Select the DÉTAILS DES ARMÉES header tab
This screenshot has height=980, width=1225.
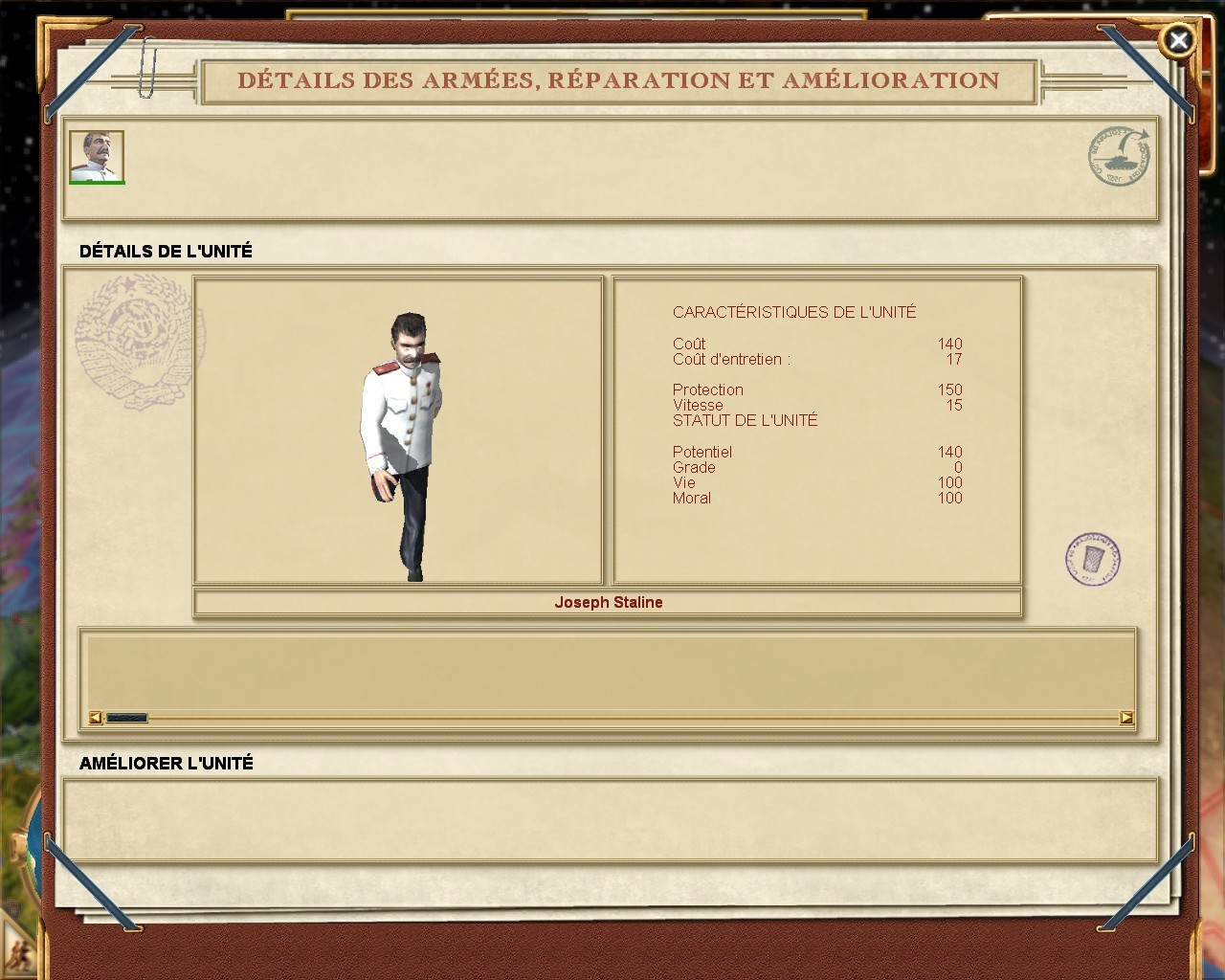(618, 81)
